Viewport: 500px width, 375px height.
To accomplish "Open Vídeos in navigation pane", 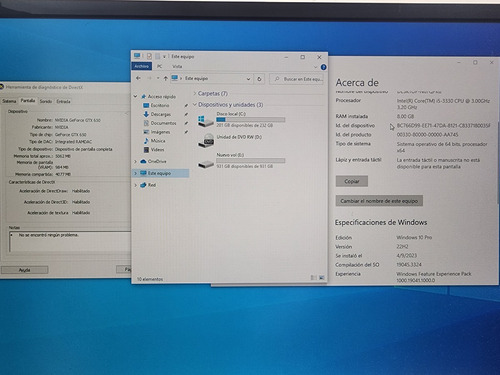I will point(157,150).
